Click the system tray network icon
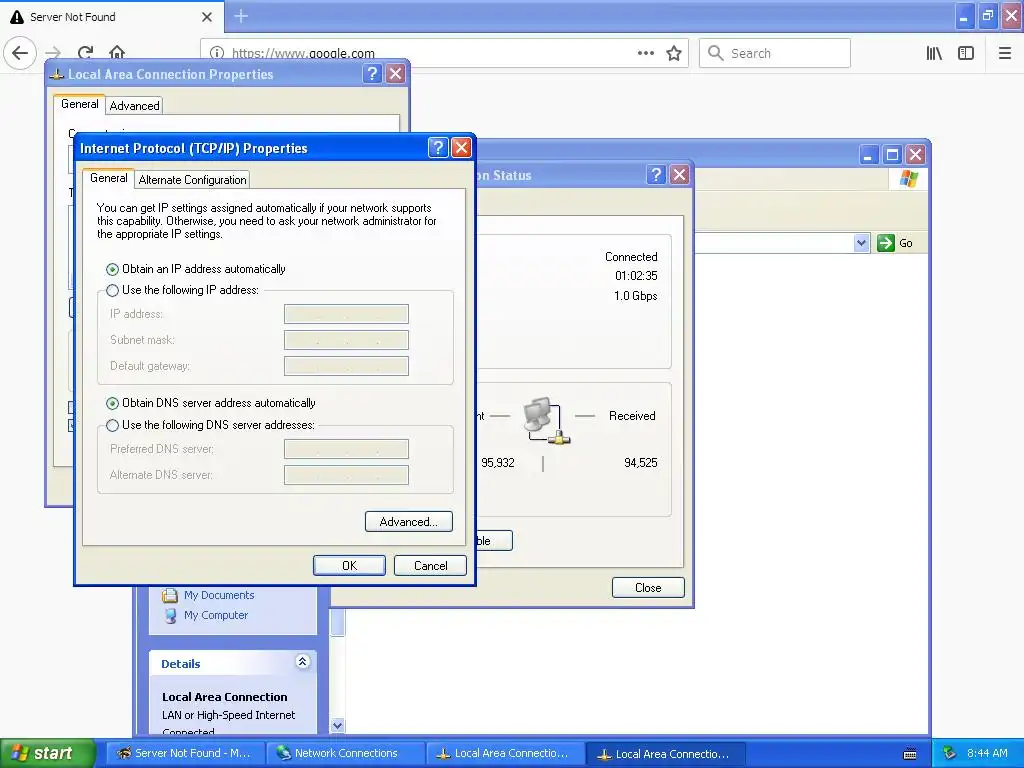This screenshot has width=1024, height=768. point(950,754)
